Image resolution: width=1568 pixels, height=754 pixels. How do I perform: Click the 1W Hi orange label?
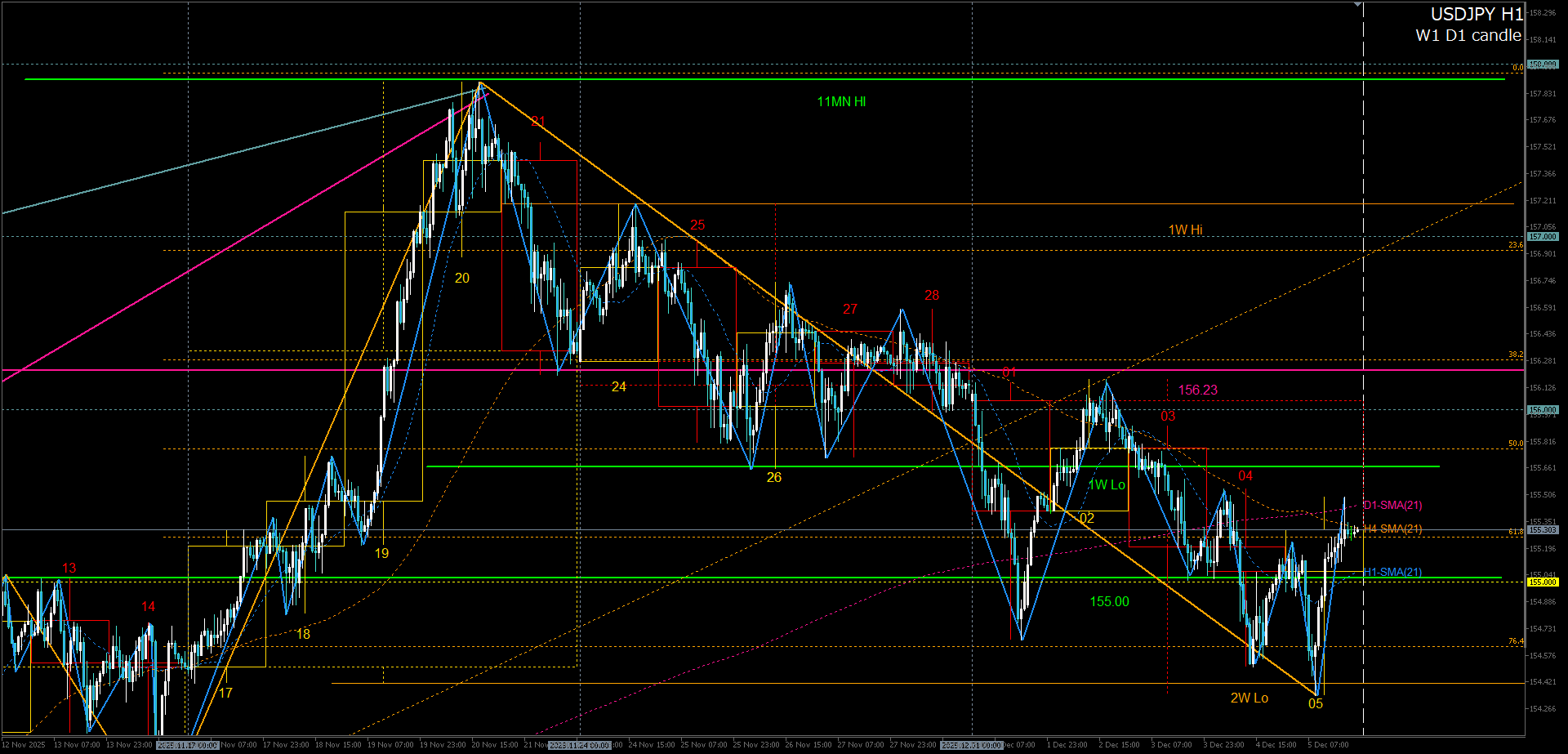pyautogui.click(x=1185, y=230)
